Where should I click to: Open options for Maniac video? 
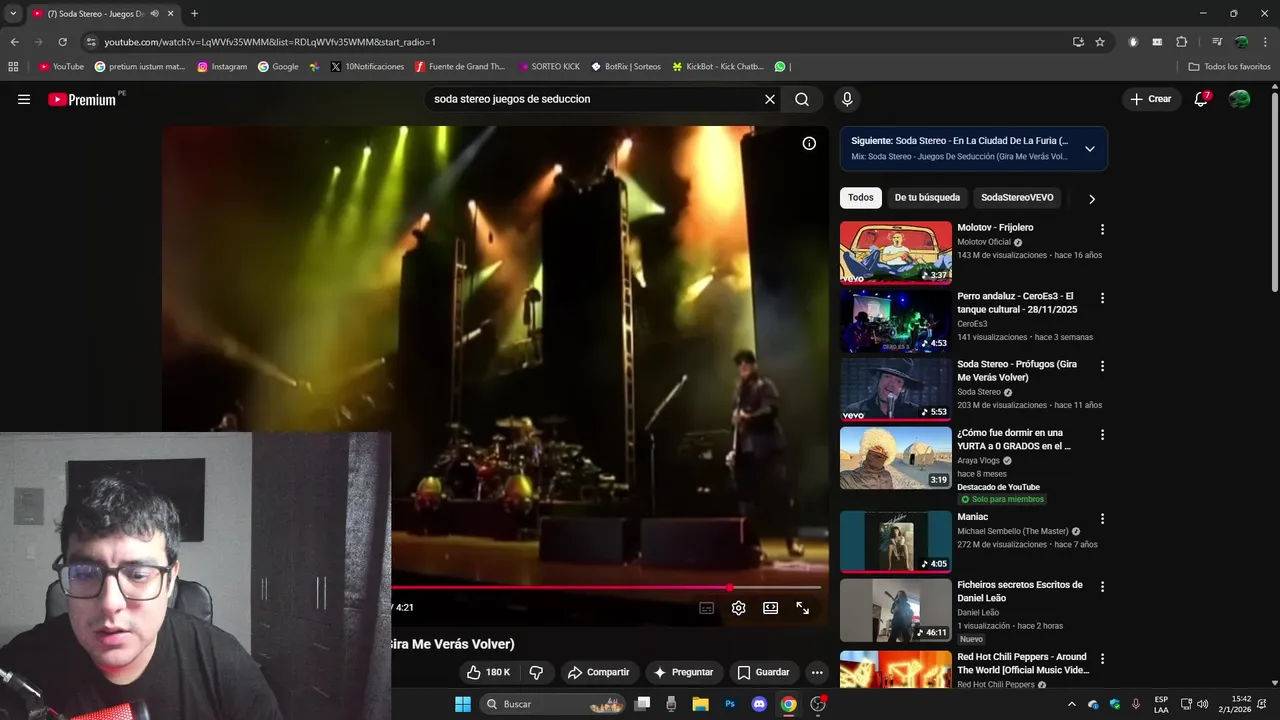(x=1102, y=519)
